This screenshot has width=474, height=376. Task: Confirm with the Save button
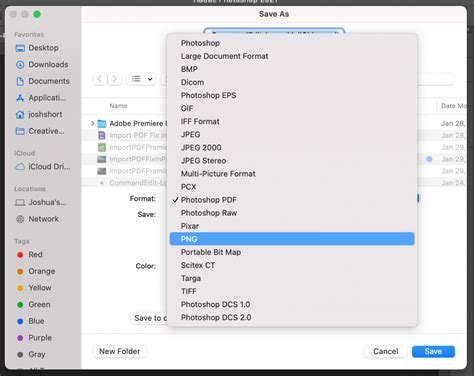coord(433,352)
